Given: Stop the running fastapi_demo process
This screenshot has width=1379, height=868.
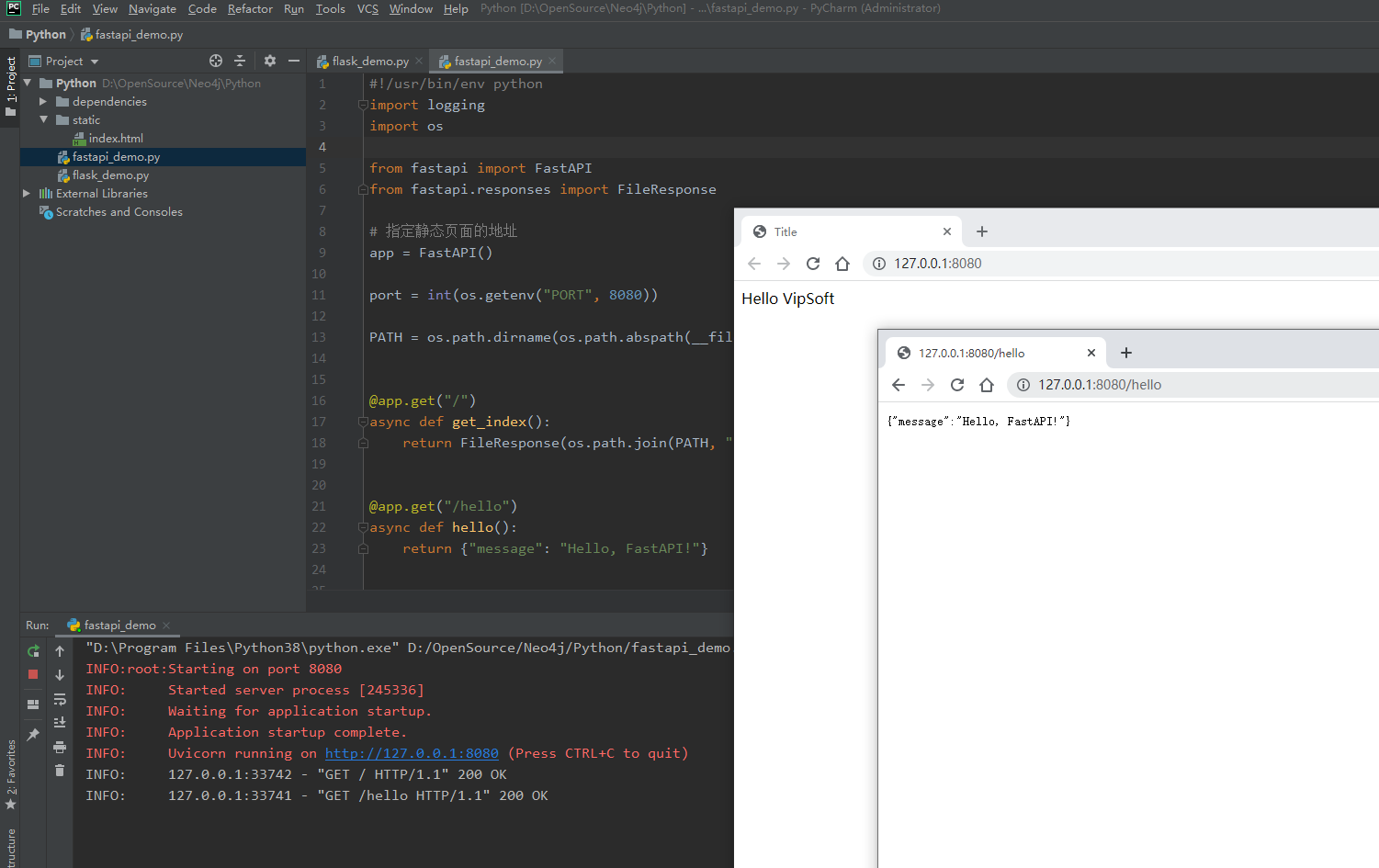Looking at the screenshot, I should [33, 674].
